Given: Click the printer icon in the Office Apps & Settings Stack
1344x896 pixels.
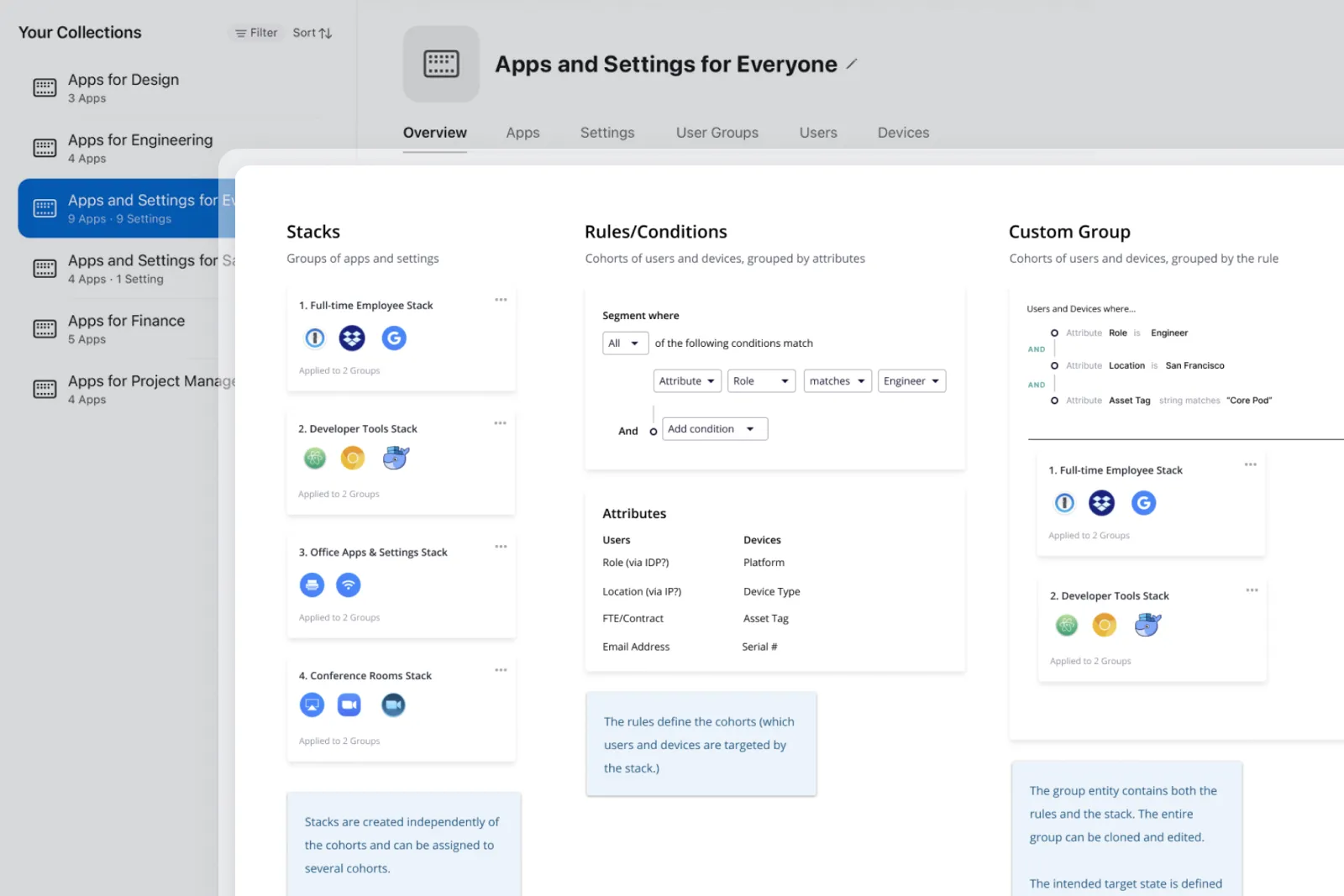Looking at the screenshot, I should click(x=312, y=584).
